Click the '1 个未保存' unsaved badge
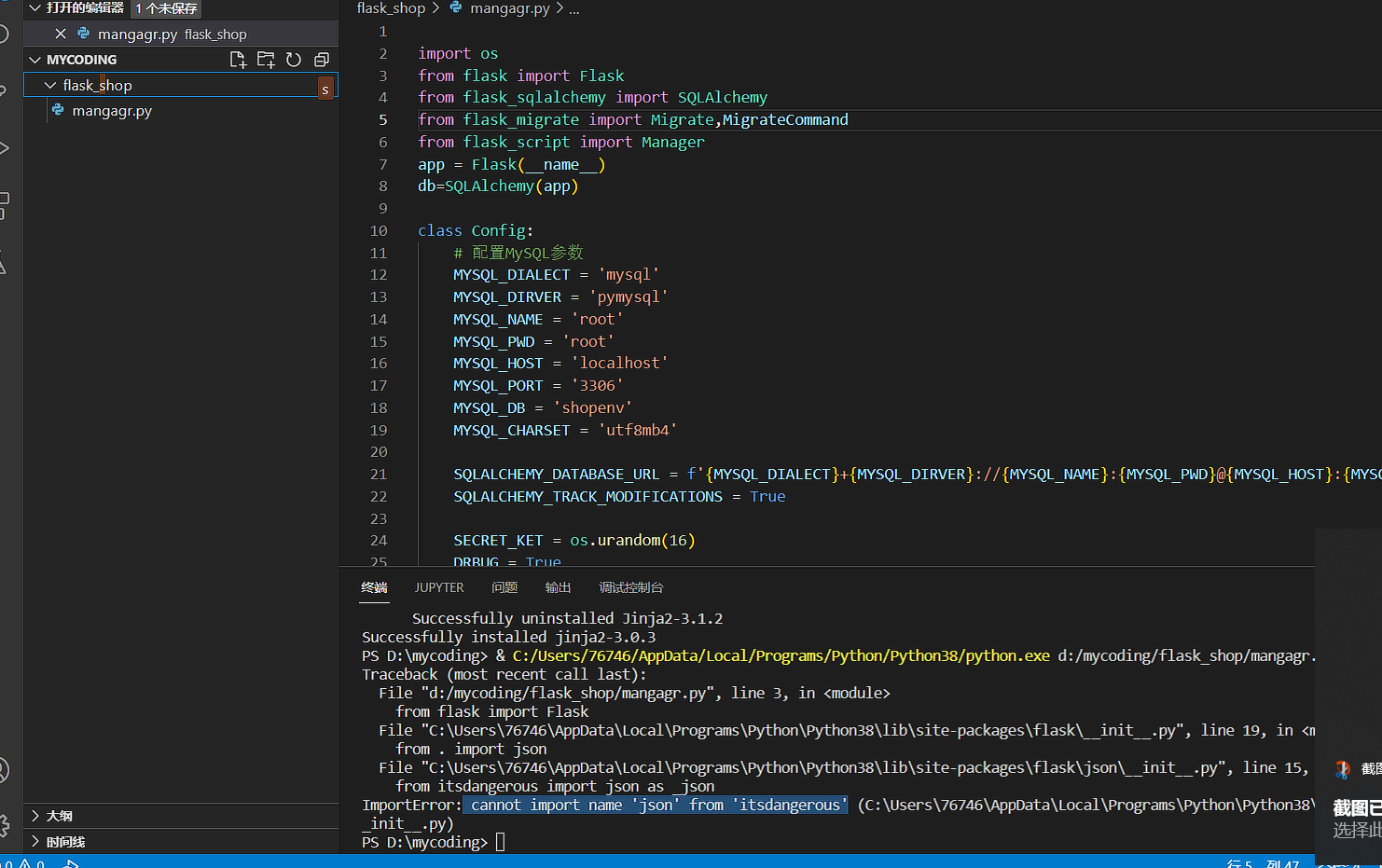The width and height of the screenshot is (1382, 868). [167, 8]
